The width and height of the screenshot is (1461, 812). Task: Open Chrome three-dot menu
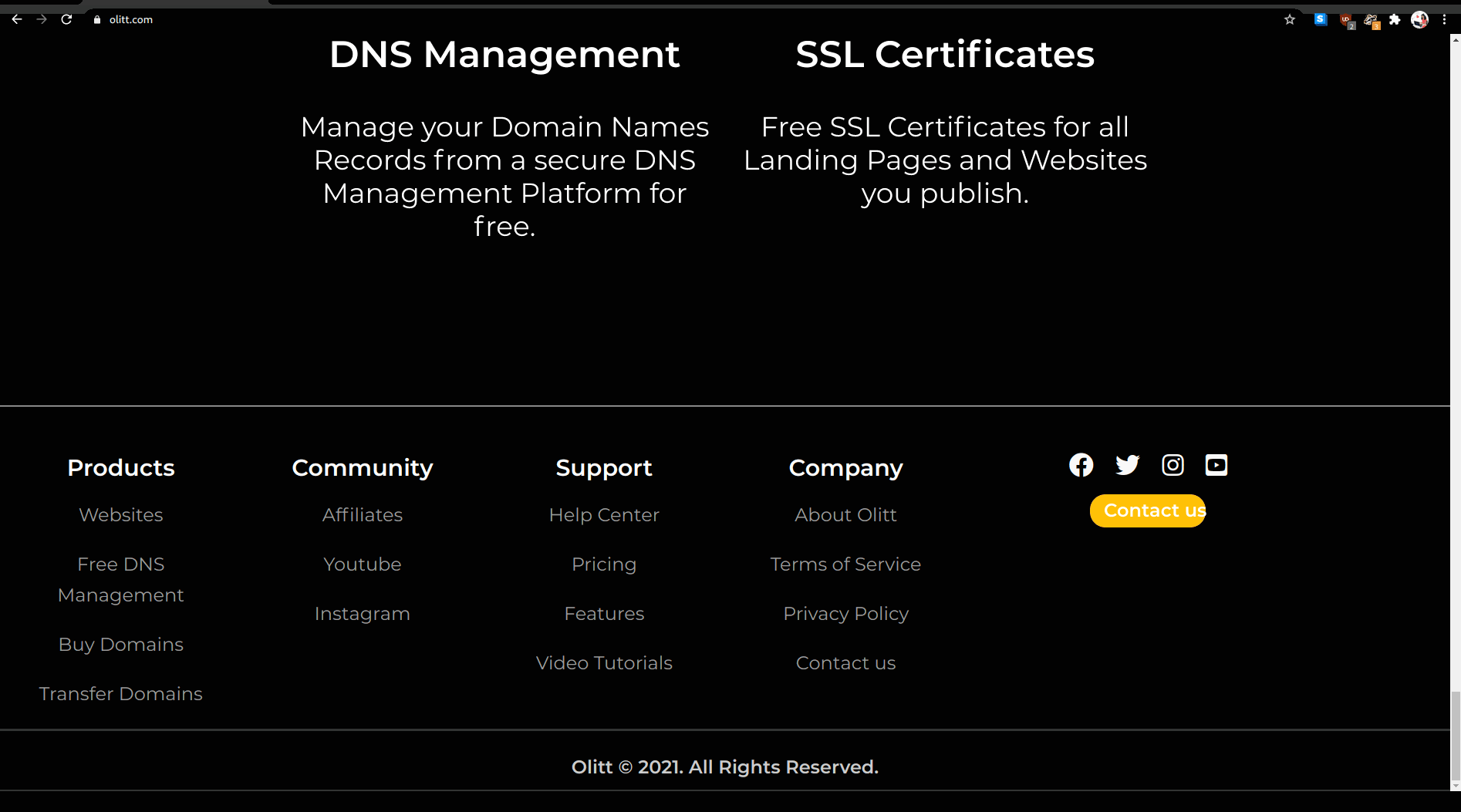[x=1444, y=19]
